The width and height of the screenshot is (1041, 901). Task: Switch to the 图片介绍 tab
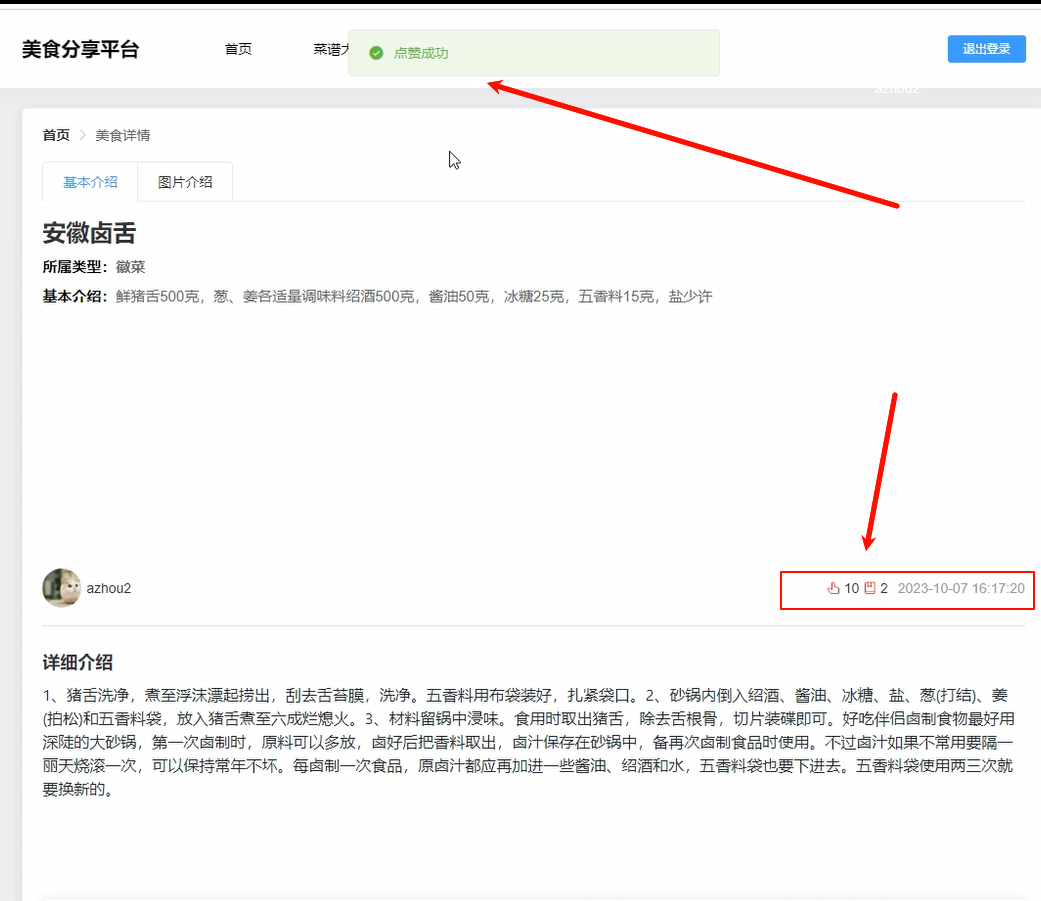185,182
